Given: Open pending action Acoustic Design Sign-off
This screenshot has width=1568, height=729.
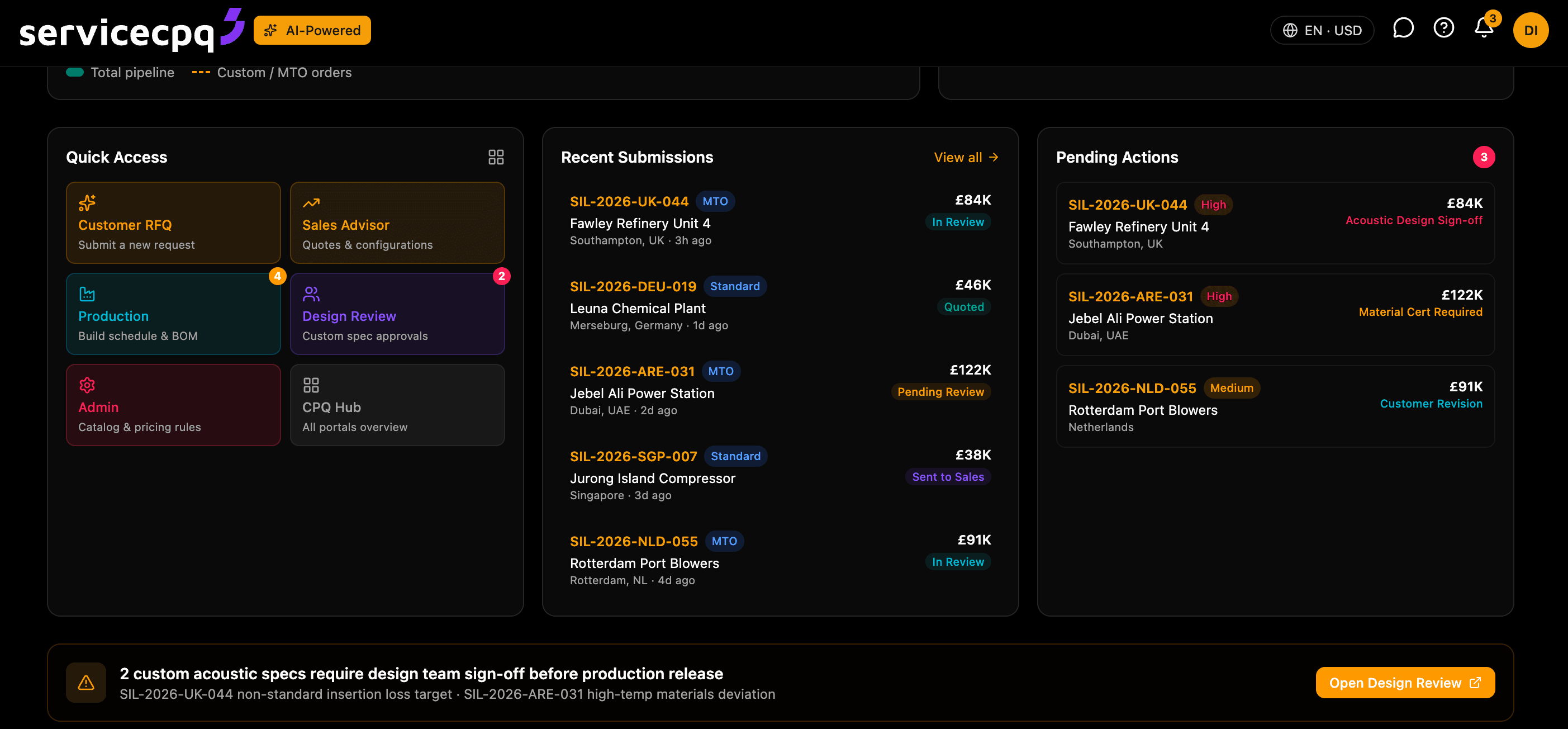Looking at the screenshot, I should [x=1275, y=223].
